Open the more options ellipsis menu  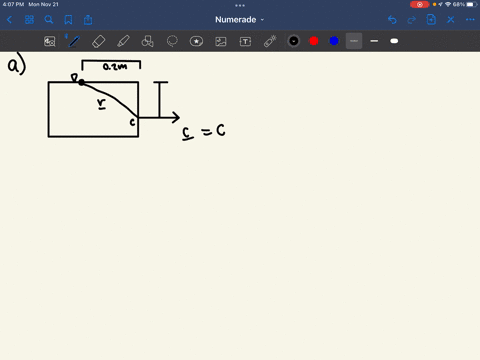[470, 20]
